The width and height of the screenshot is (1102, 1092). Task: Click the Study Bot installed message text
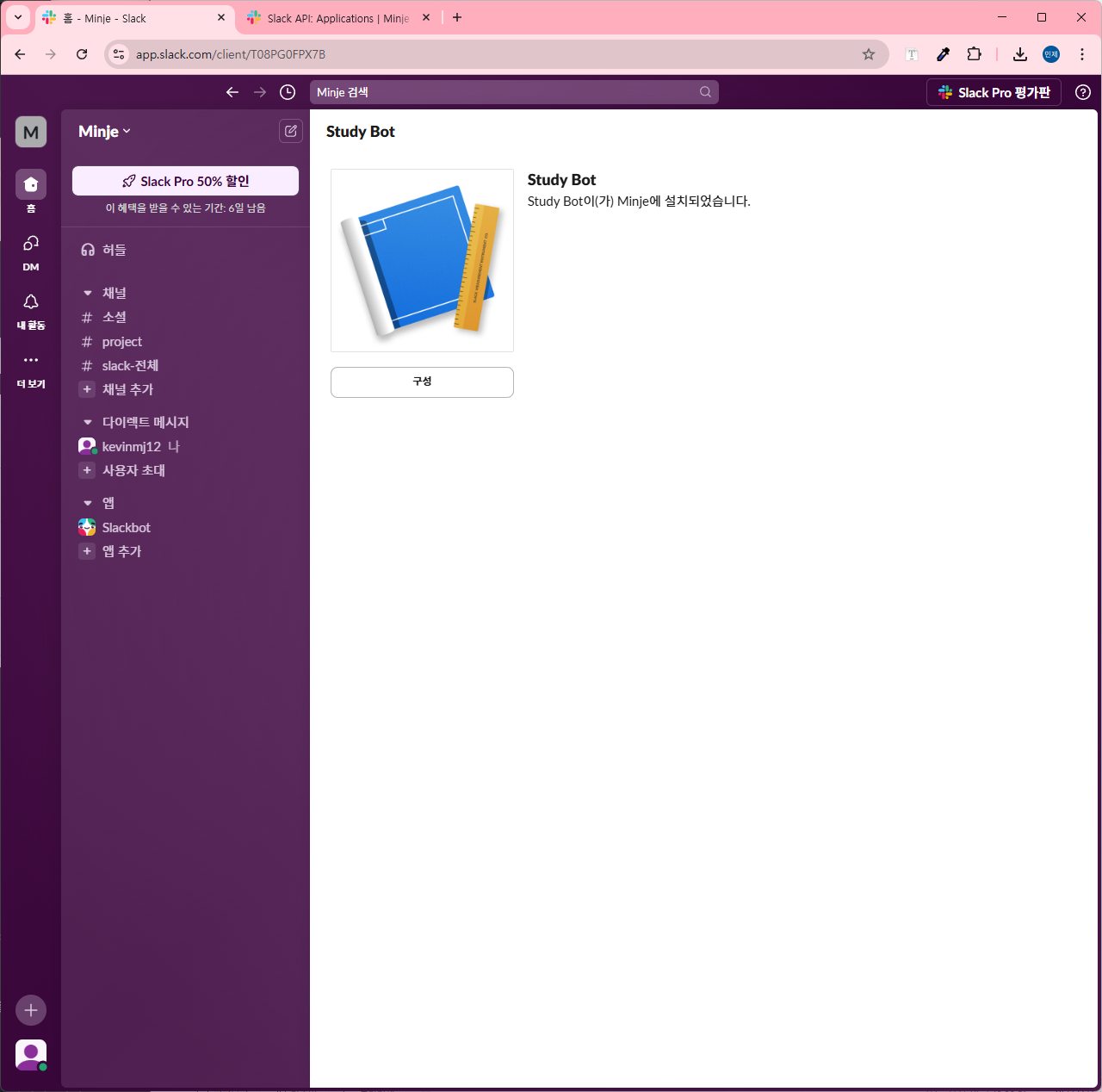[x=639, y=202]
